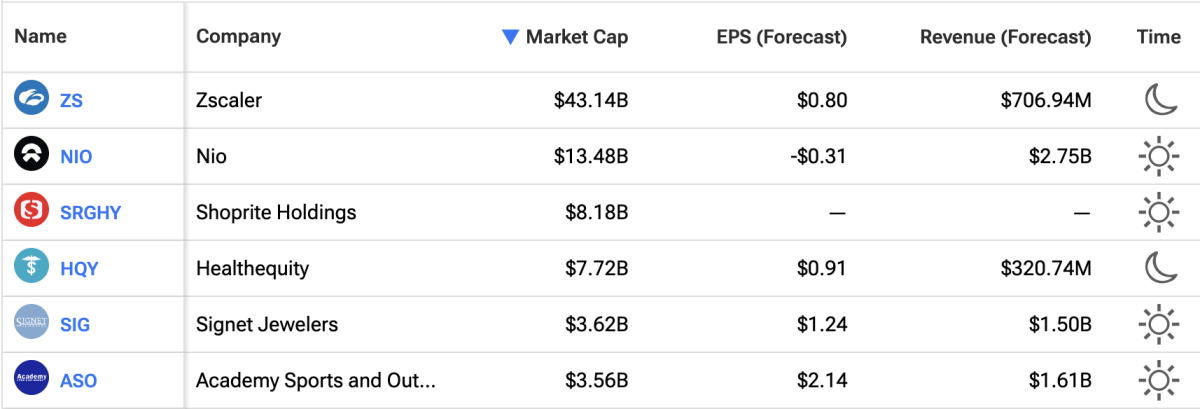This screenshot has height=409, width=1200.
Task: Click the Company column header
Action: [x=238, y=37]
